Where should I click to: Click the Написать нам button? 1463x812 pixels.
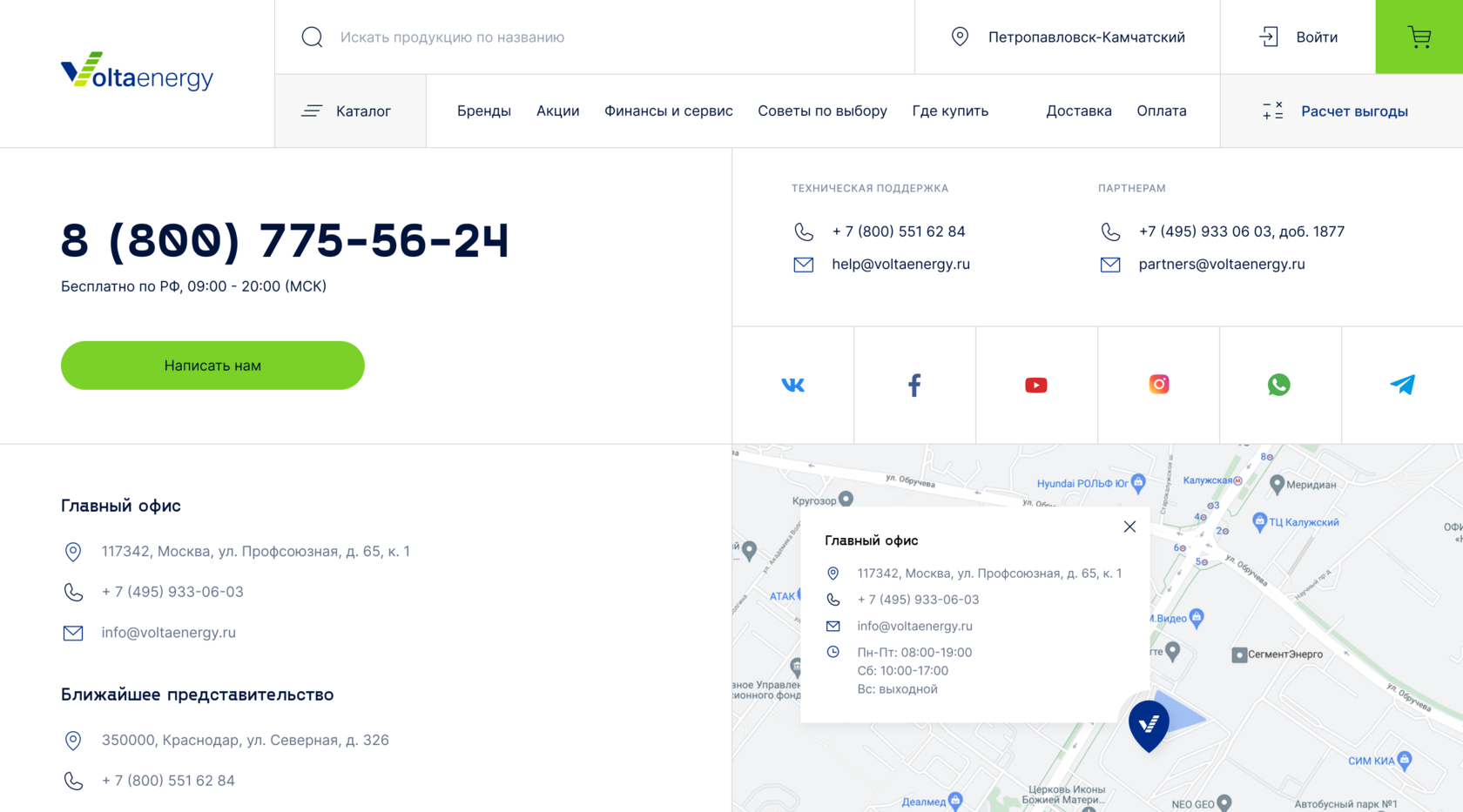click(x=212, y=366)
